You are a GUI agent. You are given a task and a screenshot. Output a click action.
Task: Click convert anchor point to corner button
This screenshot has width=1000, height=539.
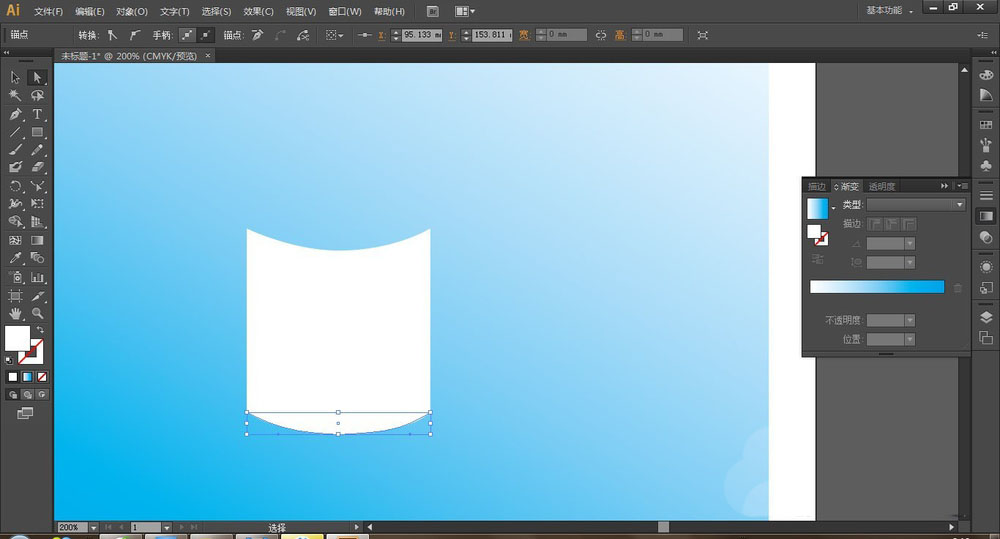coord(113,35)
